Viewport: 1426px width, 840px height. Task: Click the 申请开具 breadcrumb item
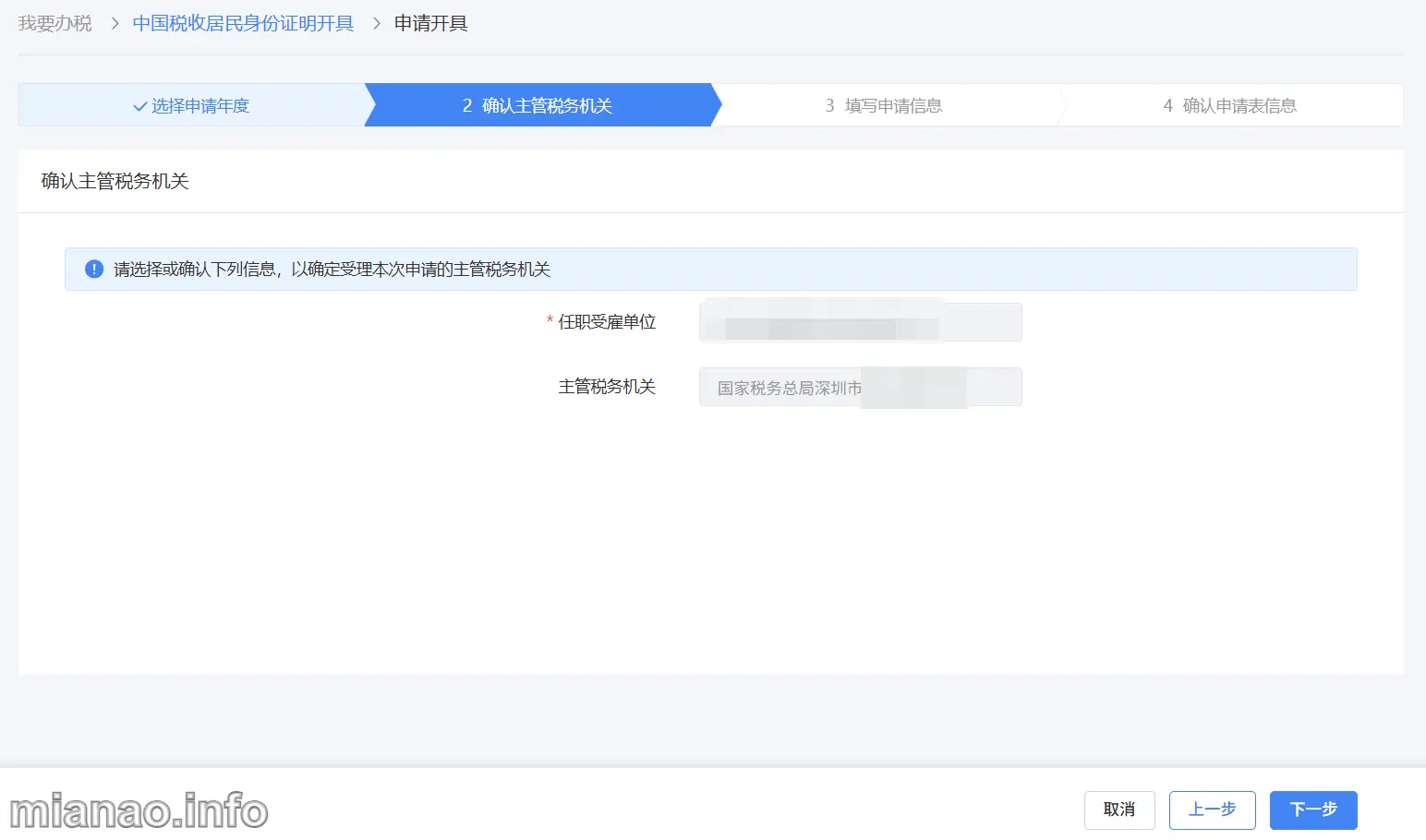(430, 24)
